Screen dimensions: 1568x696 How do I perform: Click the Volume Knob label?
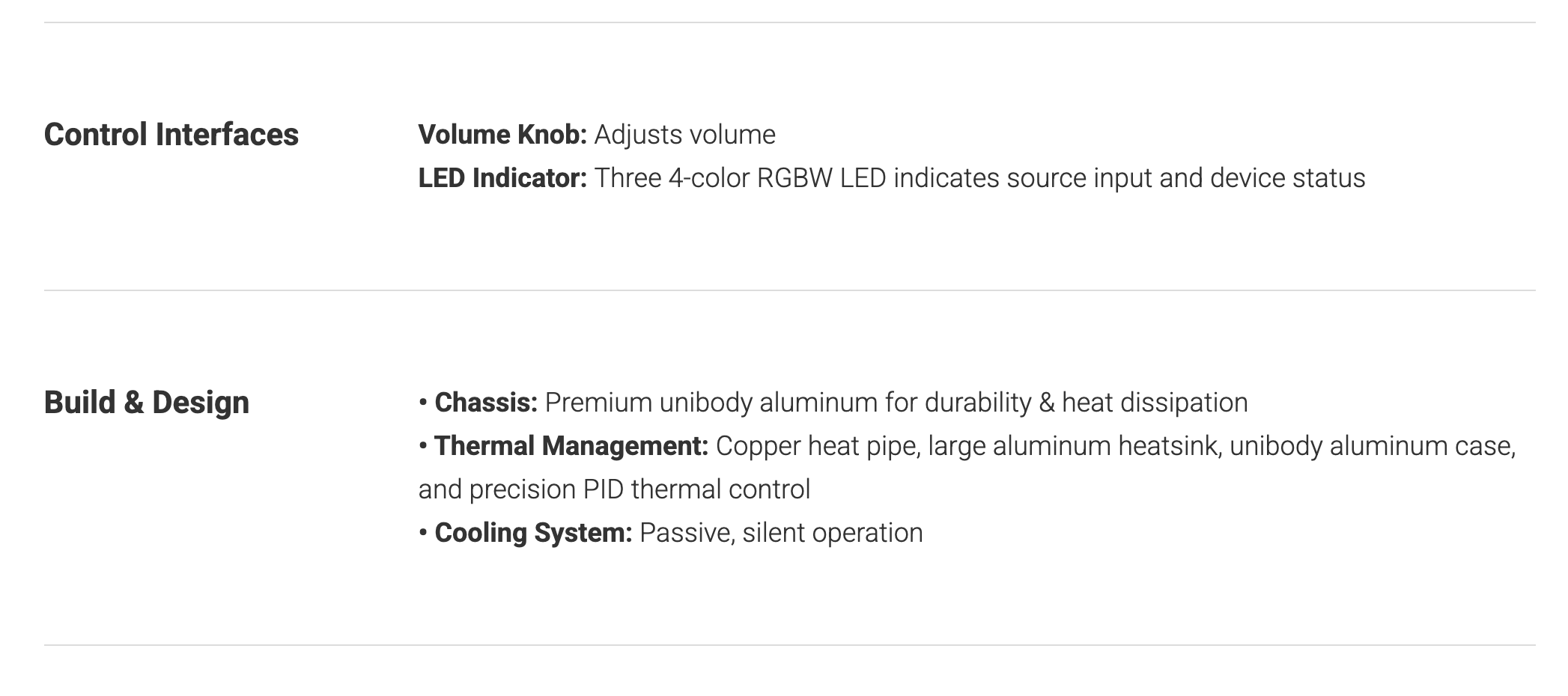point(502,135)
